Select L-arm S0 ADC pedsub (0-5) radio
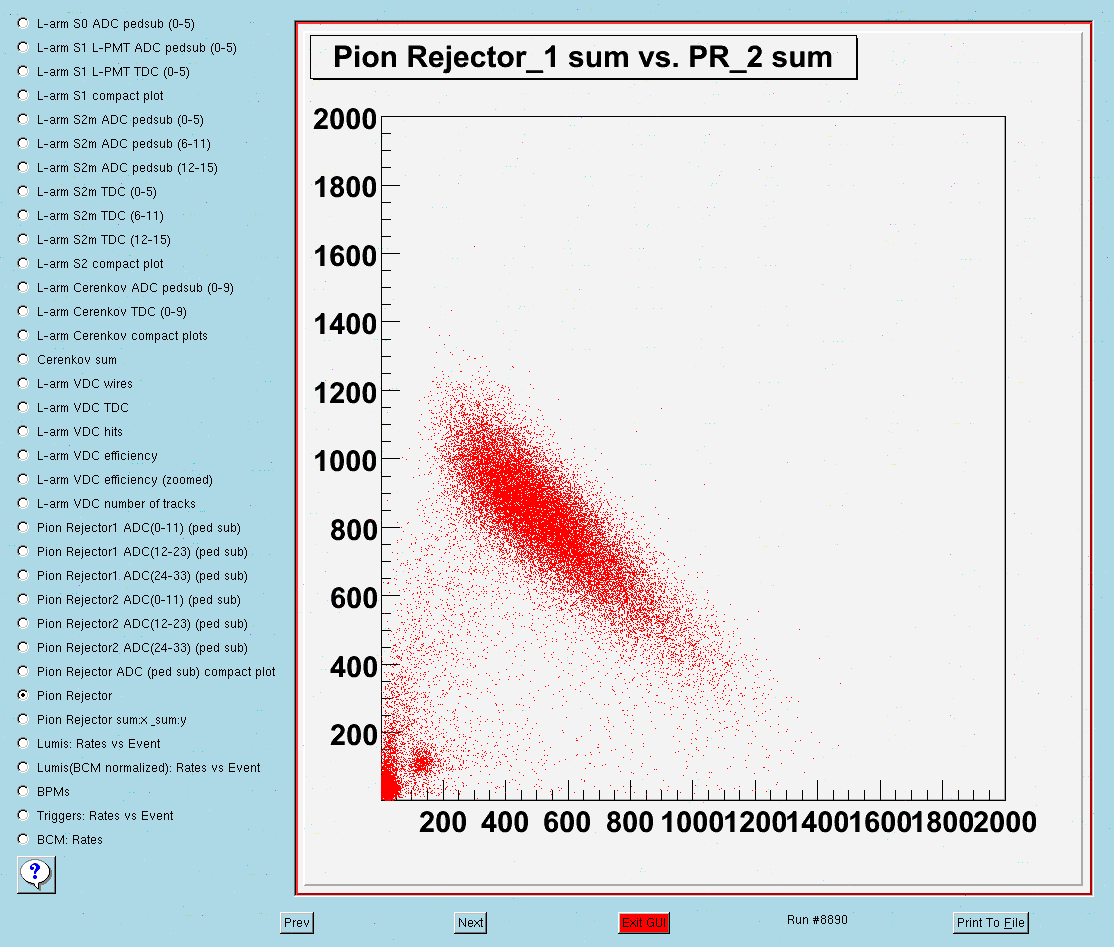 (23, 23)
